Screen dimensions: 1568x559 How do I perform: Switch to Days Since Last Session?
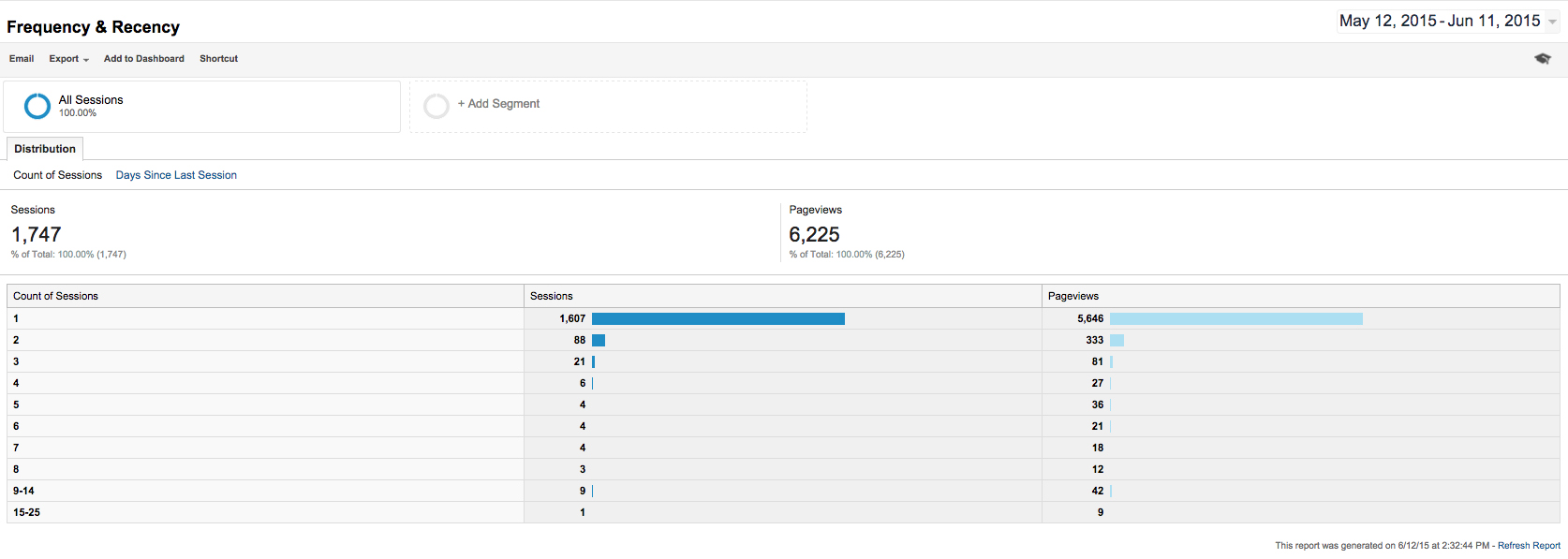pos(176,175)
